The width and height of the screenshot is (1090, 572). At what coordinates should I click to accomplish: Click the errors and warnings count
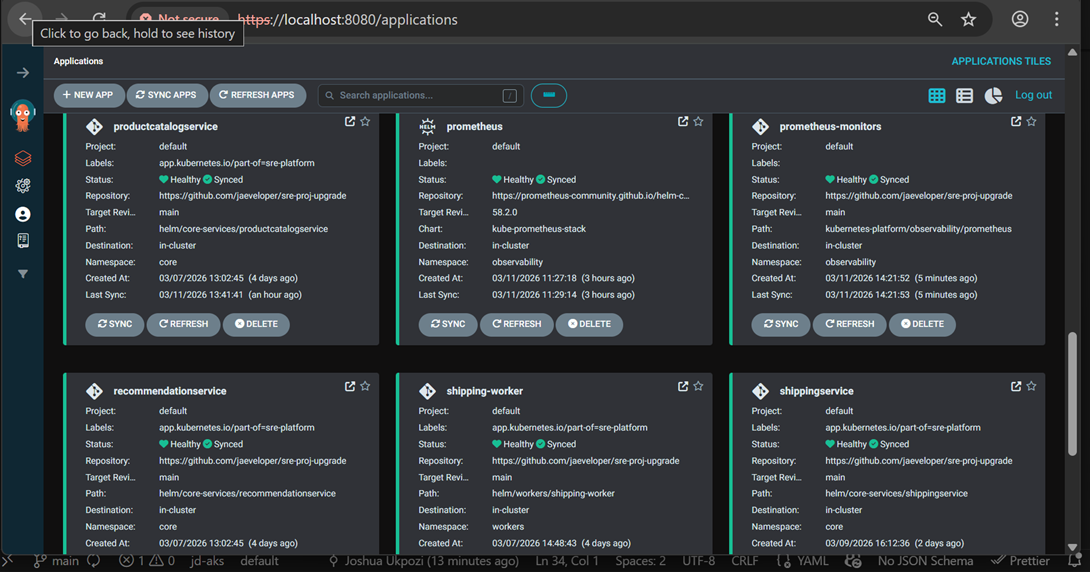click(x=147, y=561)
